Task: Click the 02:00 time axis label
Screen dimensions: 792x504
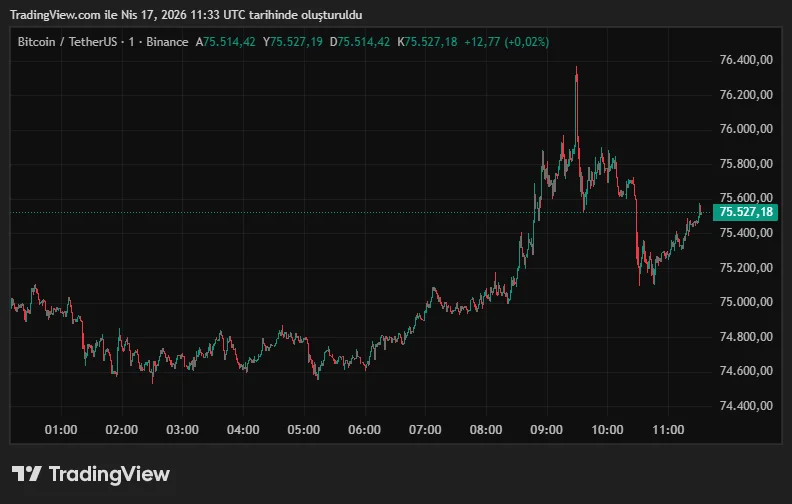Action: [122, 430]
